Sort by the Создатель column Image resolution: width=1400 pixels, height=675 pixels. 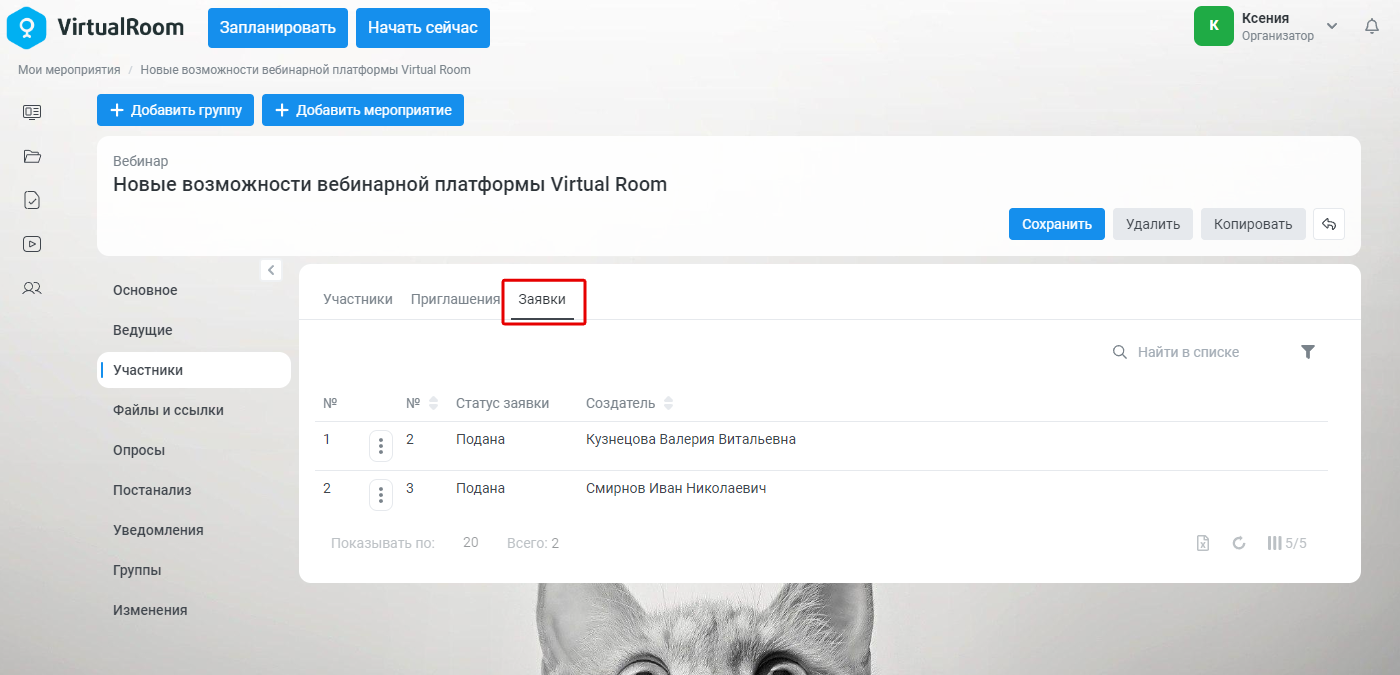tap(630, 403)
